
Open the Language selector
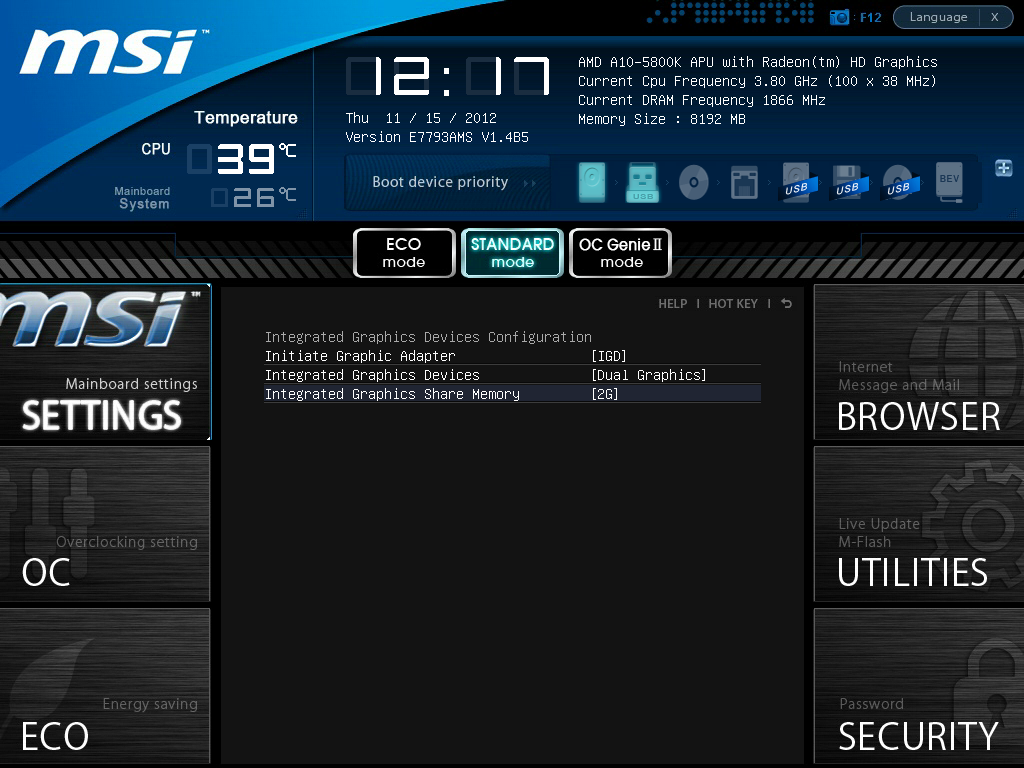coord(938,17)
